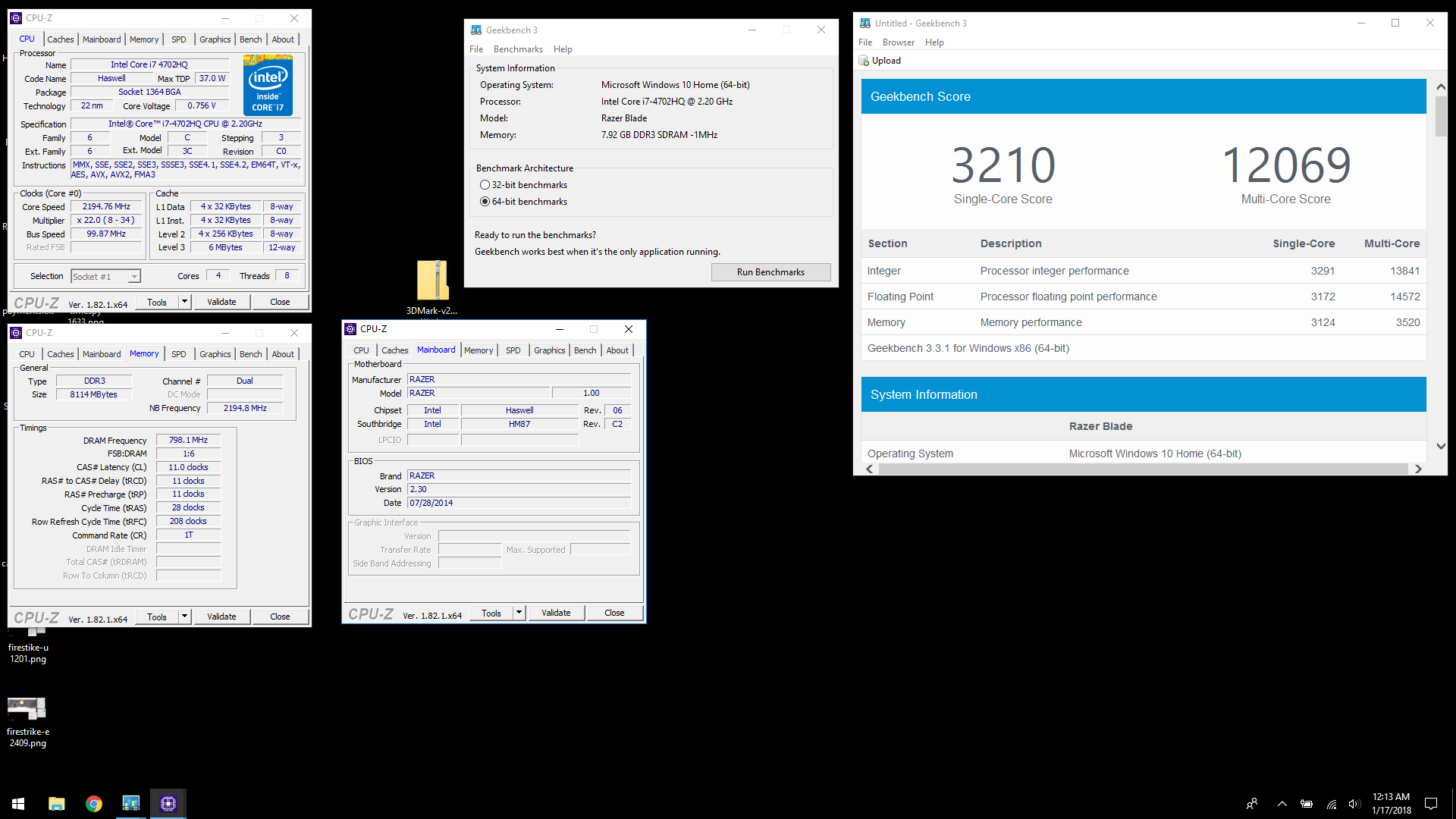This screenshot has height=819, width=1456.
Task: Show hidden system tray icons
Action: coord(1282,804)
